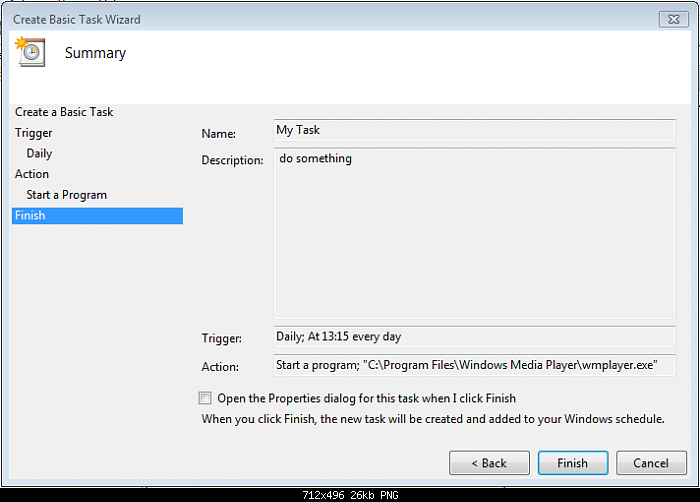Click the Finish button to create task
Viewport: 700px width, 502px height.
coord(572,463)
